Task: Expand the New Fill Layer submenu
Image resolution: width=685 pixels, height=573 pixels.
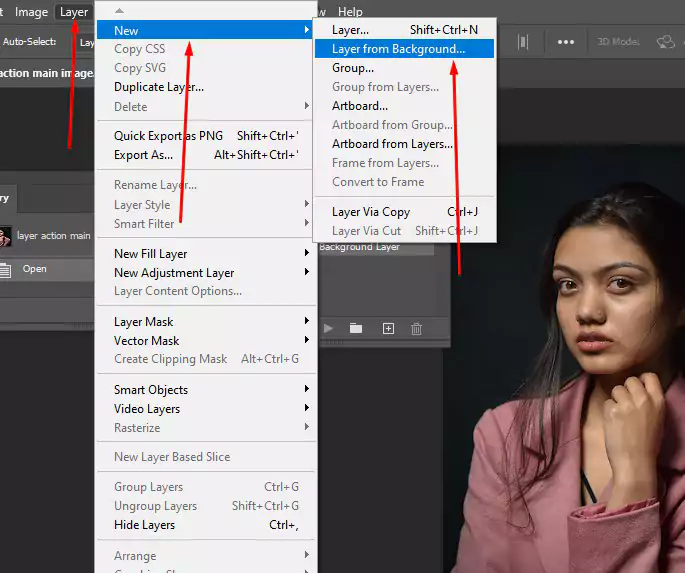Action: (204, 254)
